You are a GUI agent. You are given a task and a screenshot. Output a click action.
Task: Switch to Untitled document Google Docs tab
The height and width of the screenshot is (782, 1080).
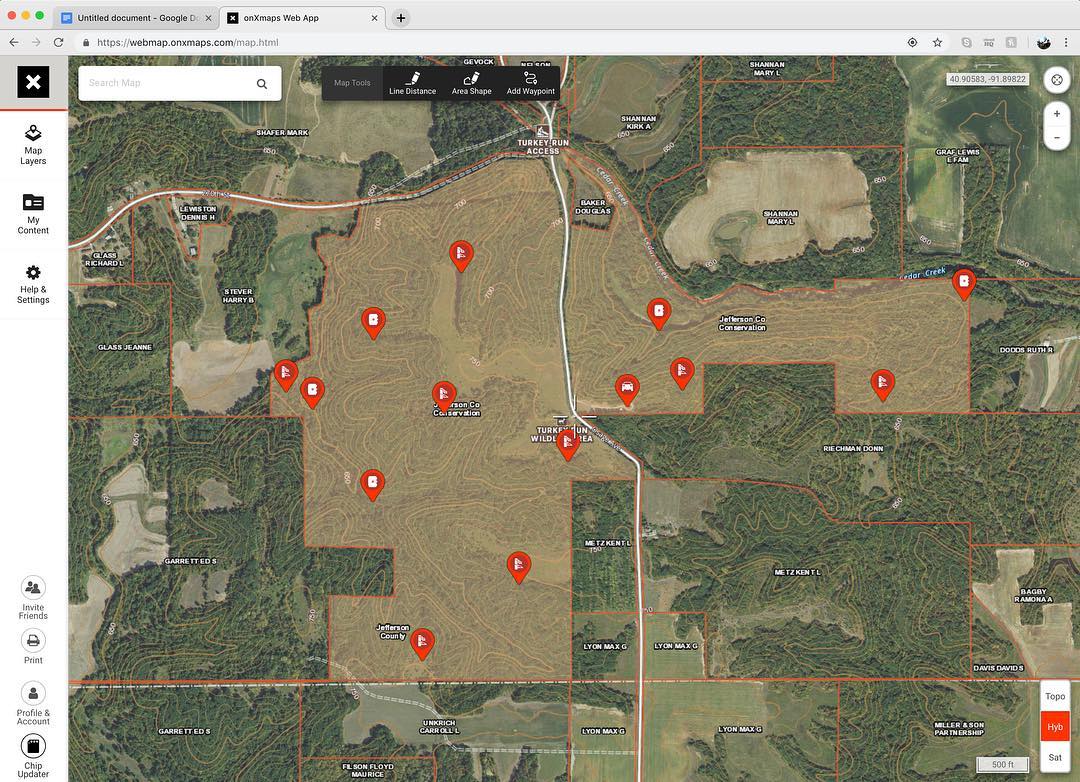(133, 18)
